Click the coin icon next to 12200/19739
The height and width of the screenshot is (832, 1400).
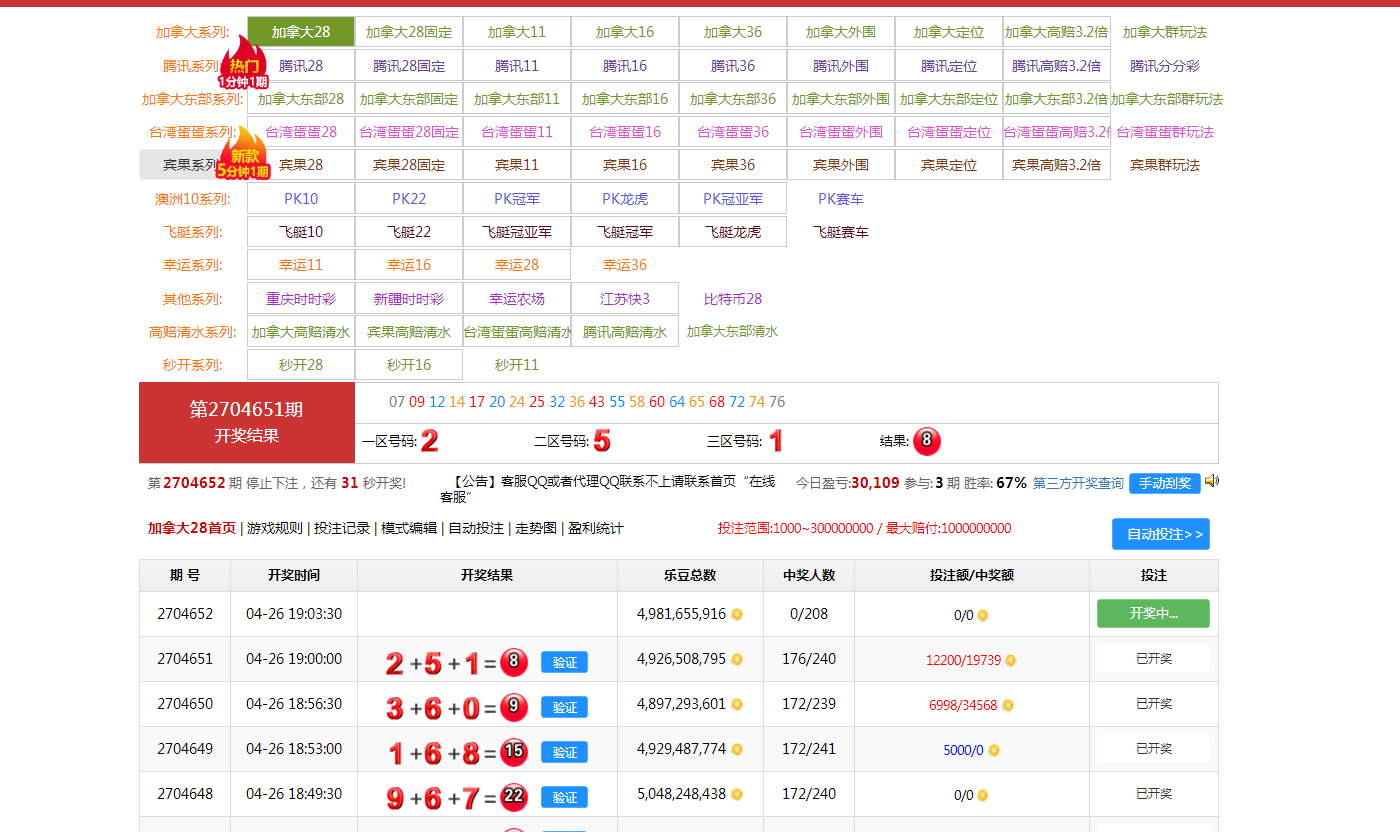(x=1011, y=660)
